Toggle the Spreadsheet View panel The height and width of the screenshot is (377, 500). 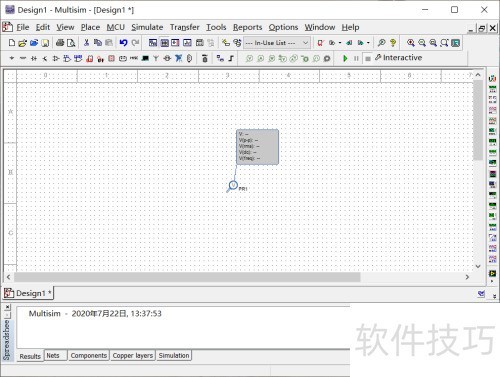165,43
